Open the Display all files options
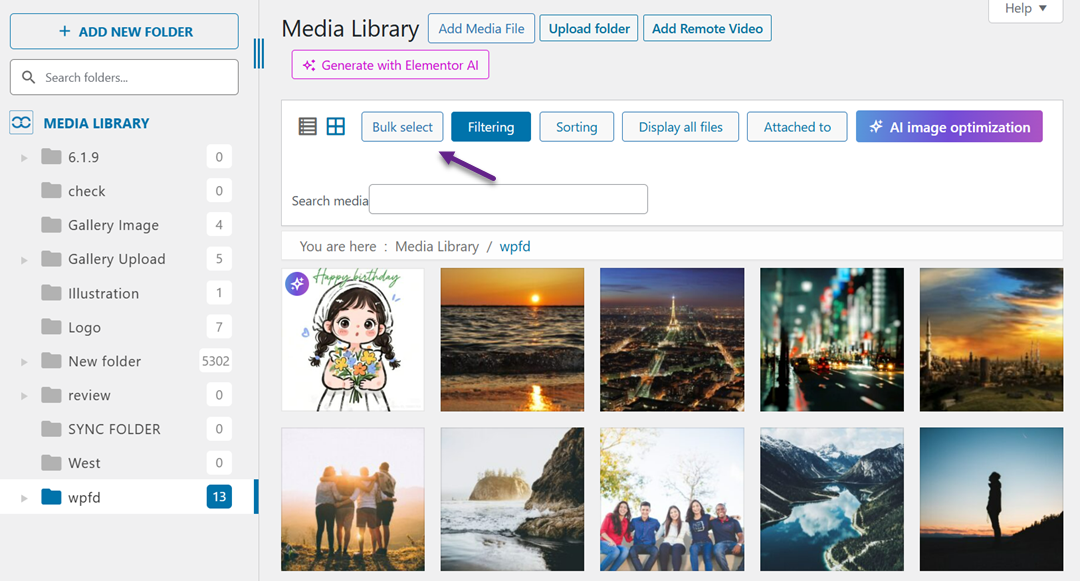 point(680,126)
